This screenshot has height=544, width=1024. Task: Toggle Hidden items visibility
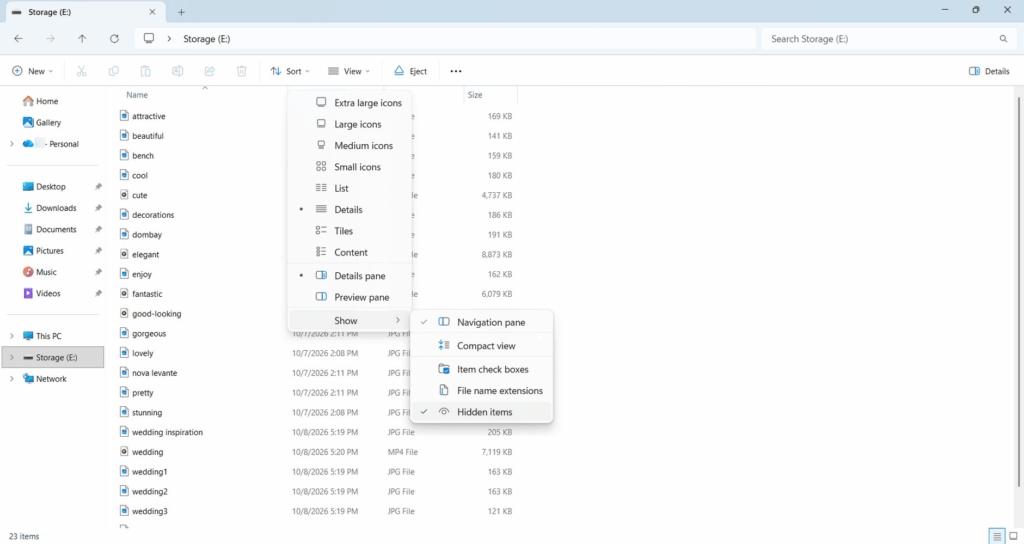[482, 412]
